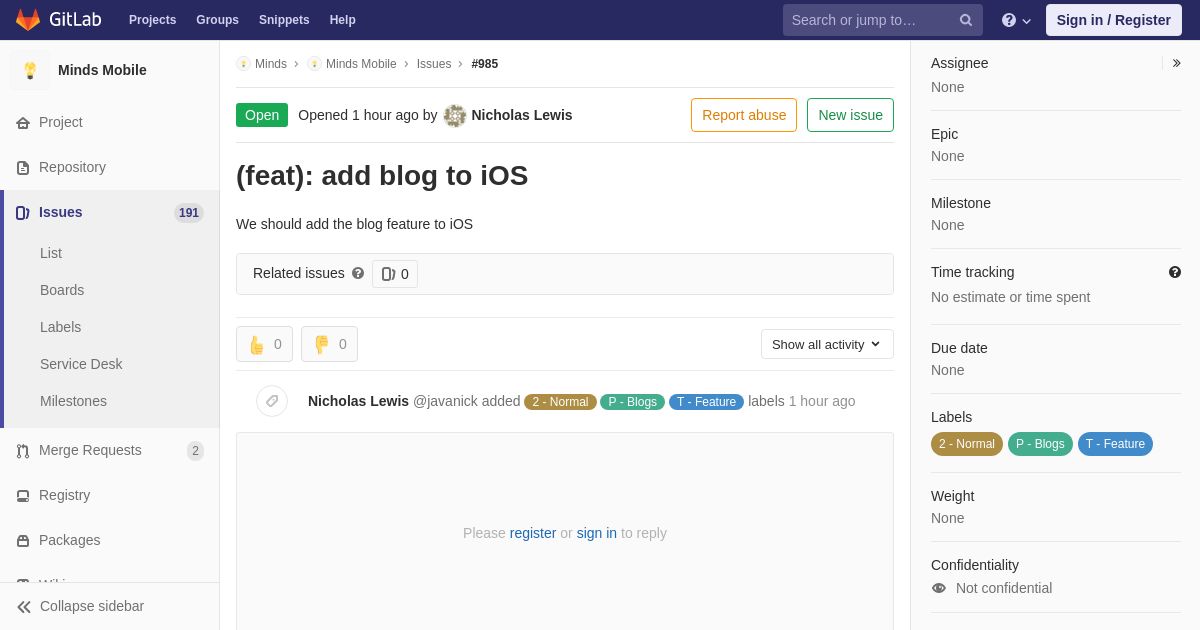Open the Projects menu in top bar
This screenshot has width=1200, height=630.
point(152,20)
